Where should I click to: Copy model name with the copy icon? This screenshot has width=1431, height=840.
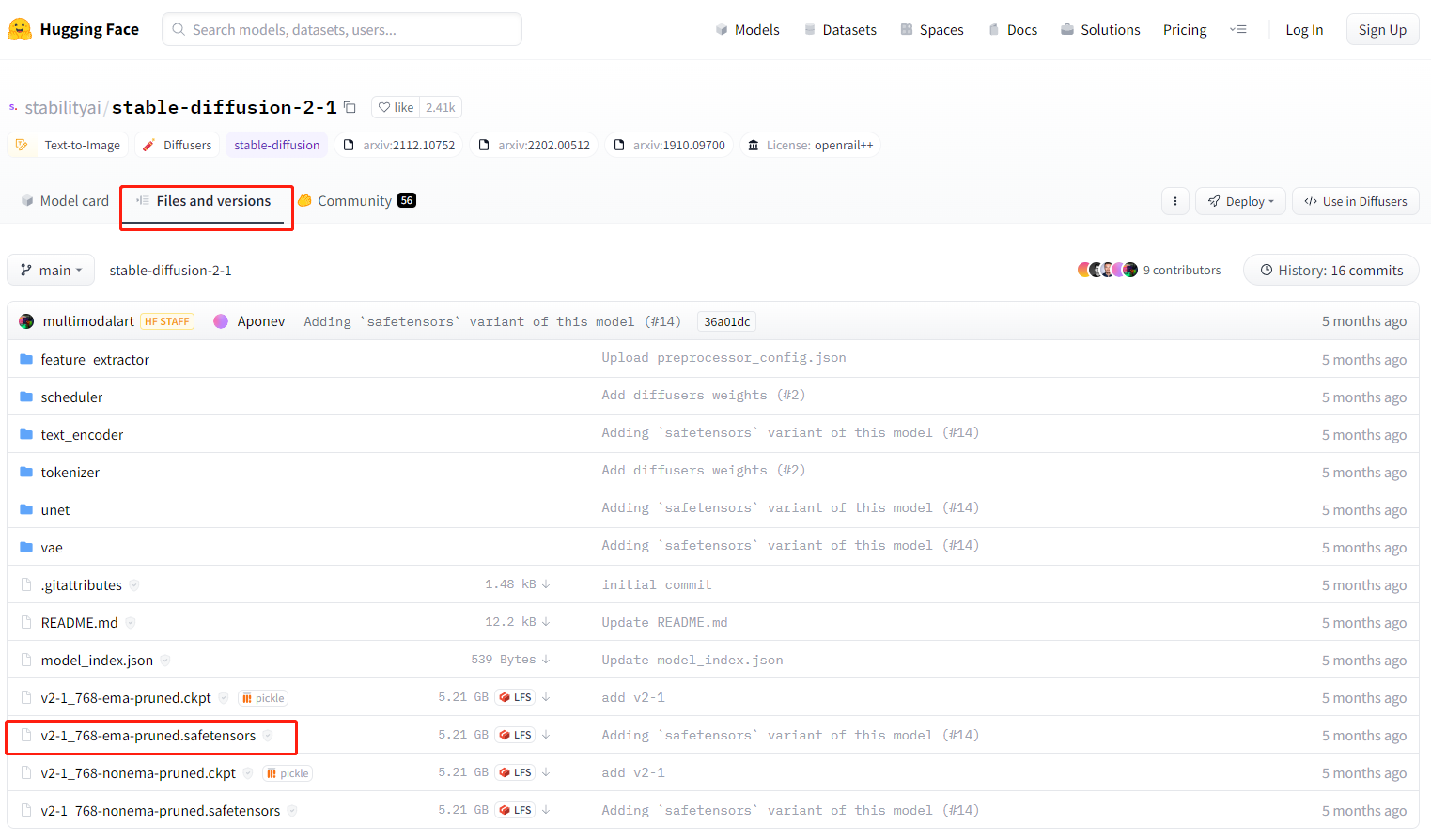click(350, 107)
